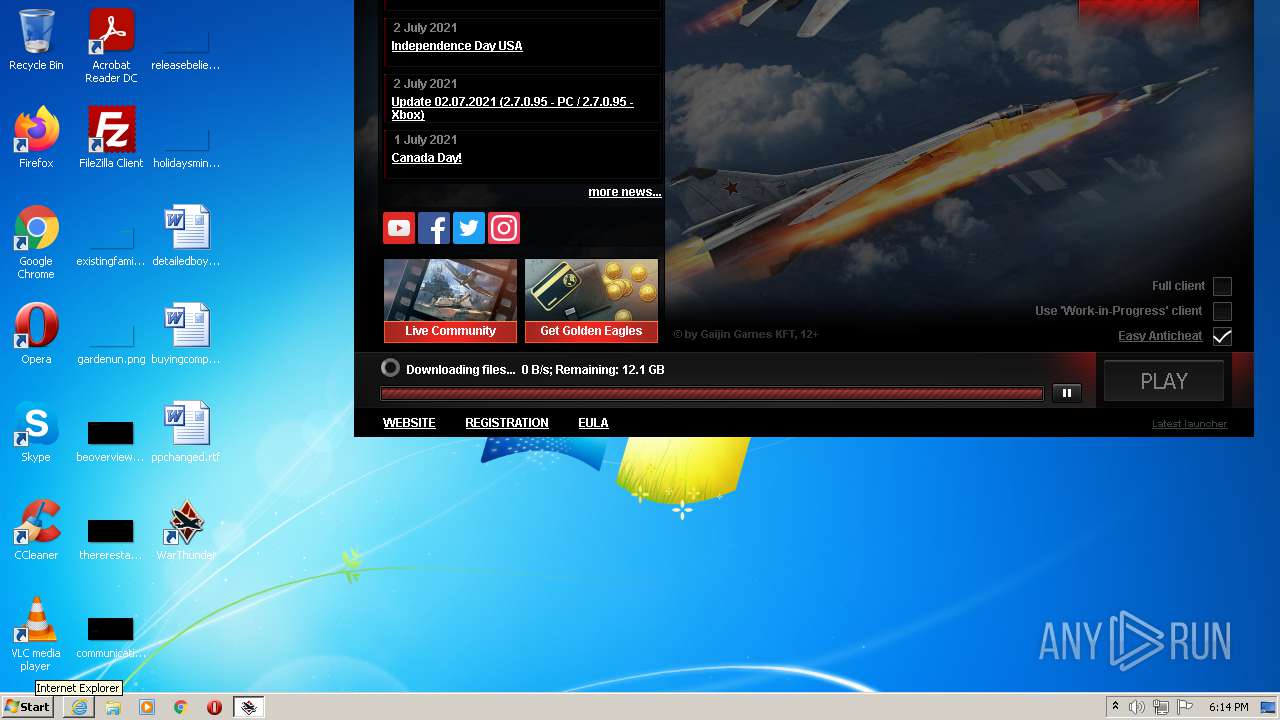
Task: Open the EULA link
Action: click(x=593, y=423)
